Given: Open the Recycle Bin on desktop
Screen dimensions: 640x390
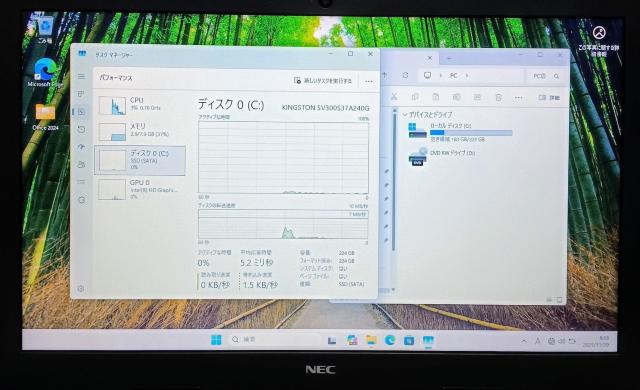Looking at the screenshot, I should click(45, 30).
